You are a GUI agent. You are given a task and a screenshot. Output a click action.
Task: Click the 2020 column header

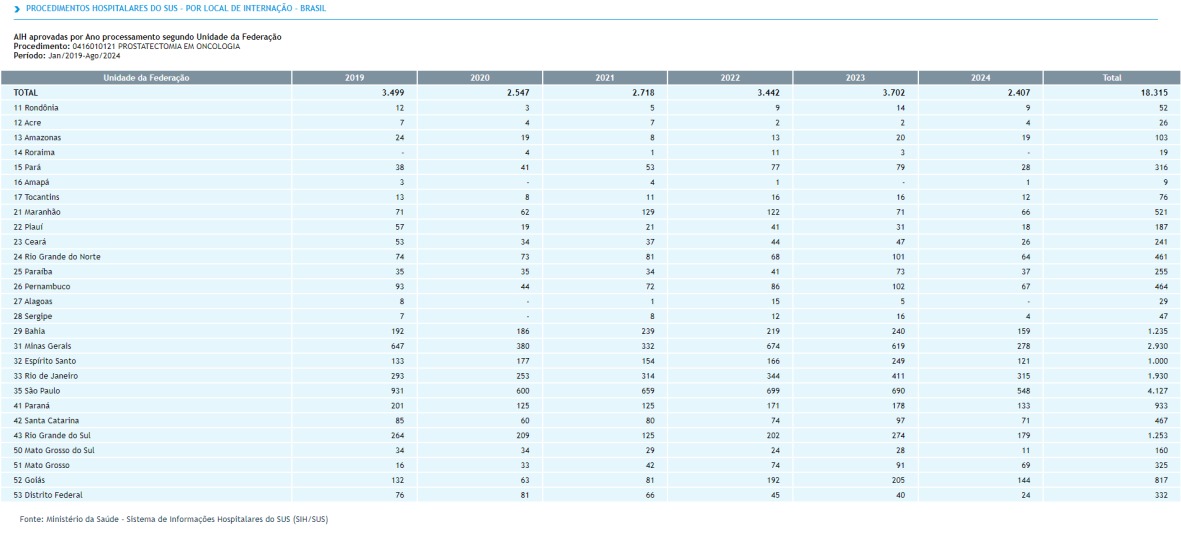tap(479, 77)
